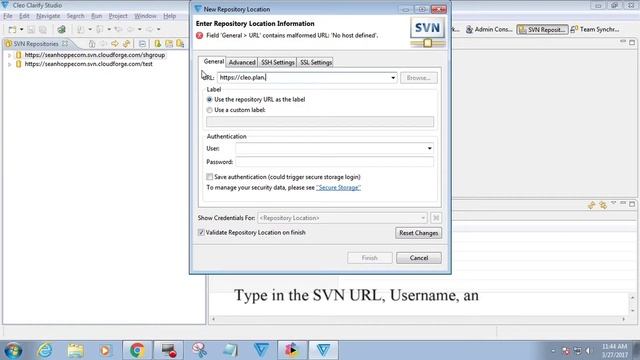Open the User combo box dropdown arrow
The image size is (640, 360).
point(429,149)
